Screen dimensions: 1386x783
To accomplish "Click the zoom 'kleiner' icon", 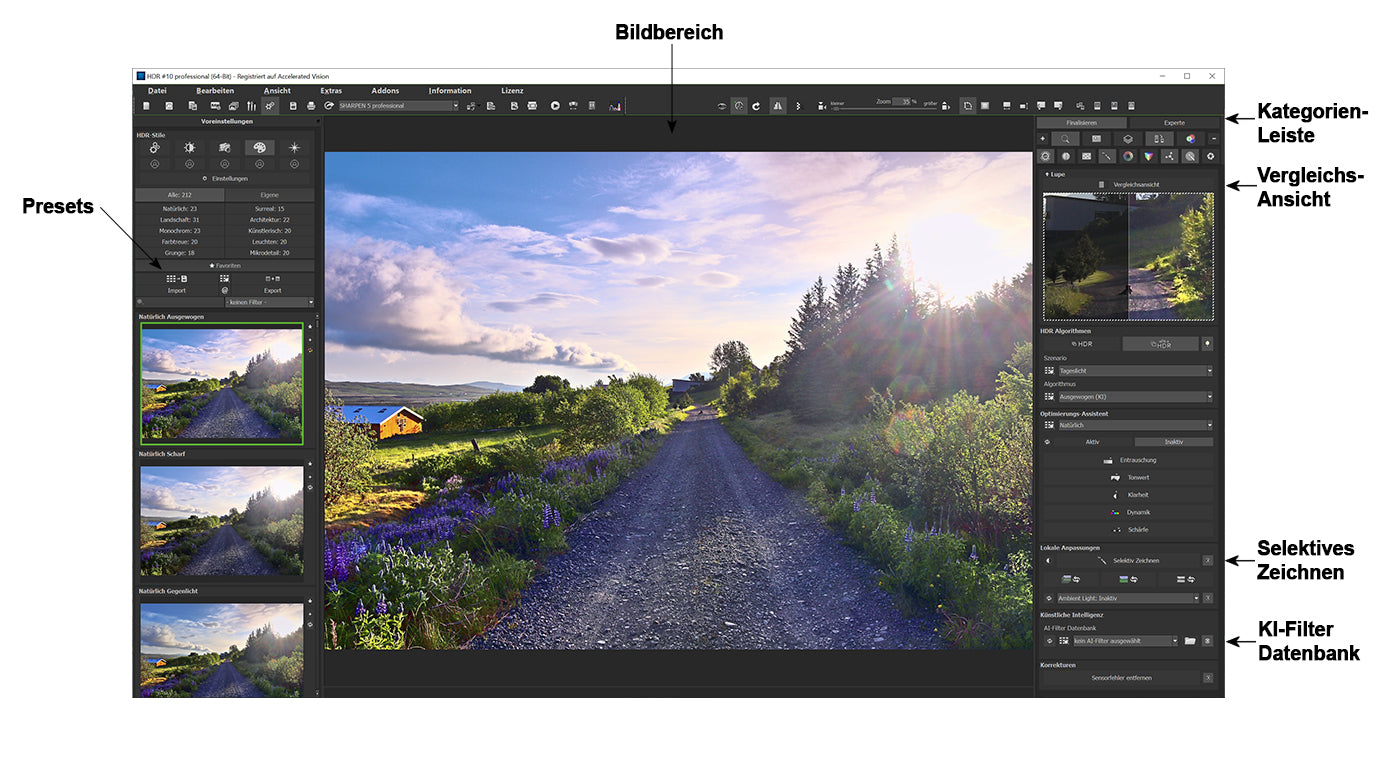I will 822,106.
